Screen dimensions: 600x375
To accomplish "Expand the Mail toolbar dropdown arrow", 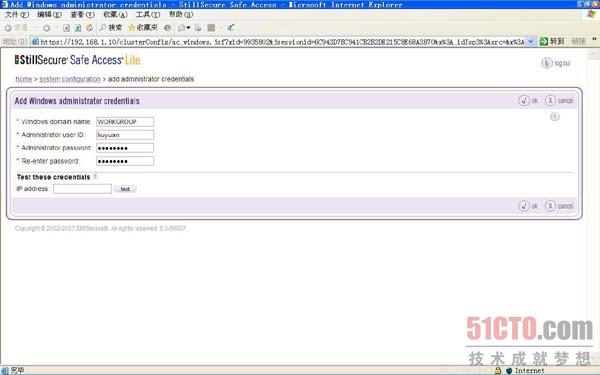I will tap(189, 28).
